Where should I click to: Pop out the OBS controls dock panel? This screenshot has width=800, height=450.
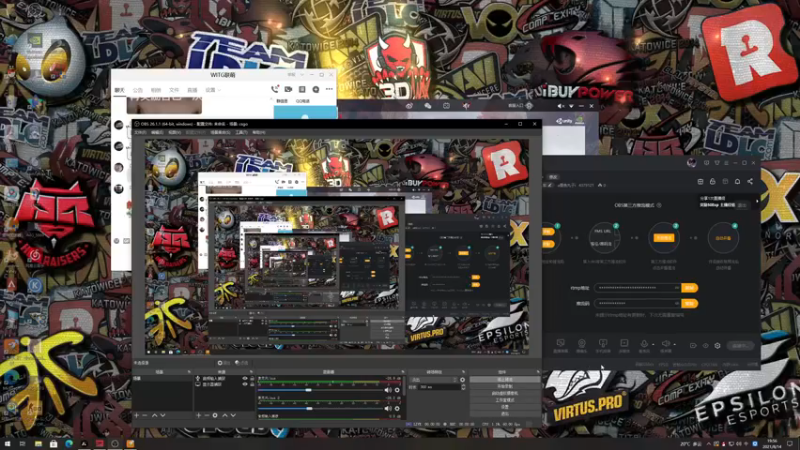tap(538, 372)
